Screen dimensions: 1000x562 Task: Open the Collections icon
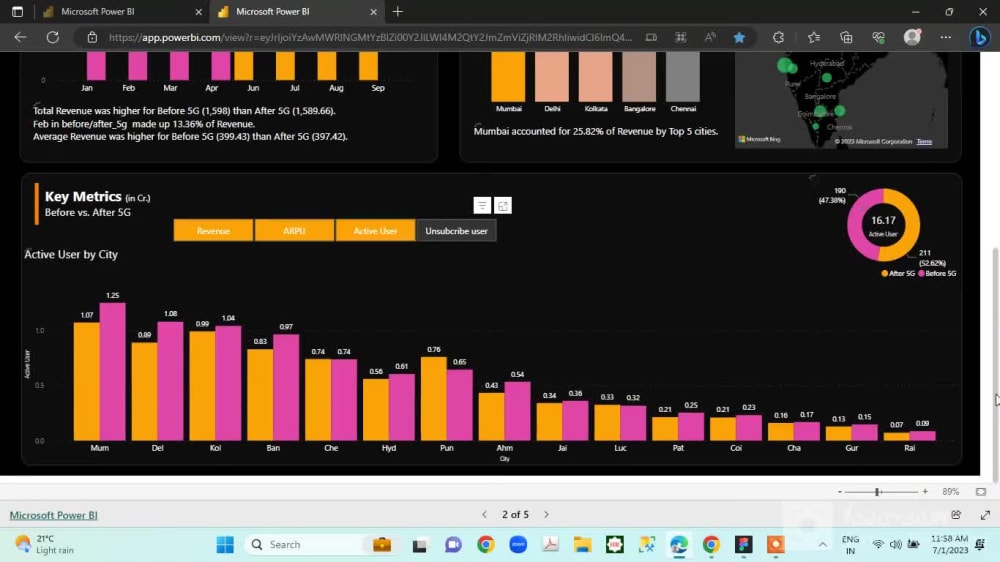pyautogui.click(x=846, y=38)
